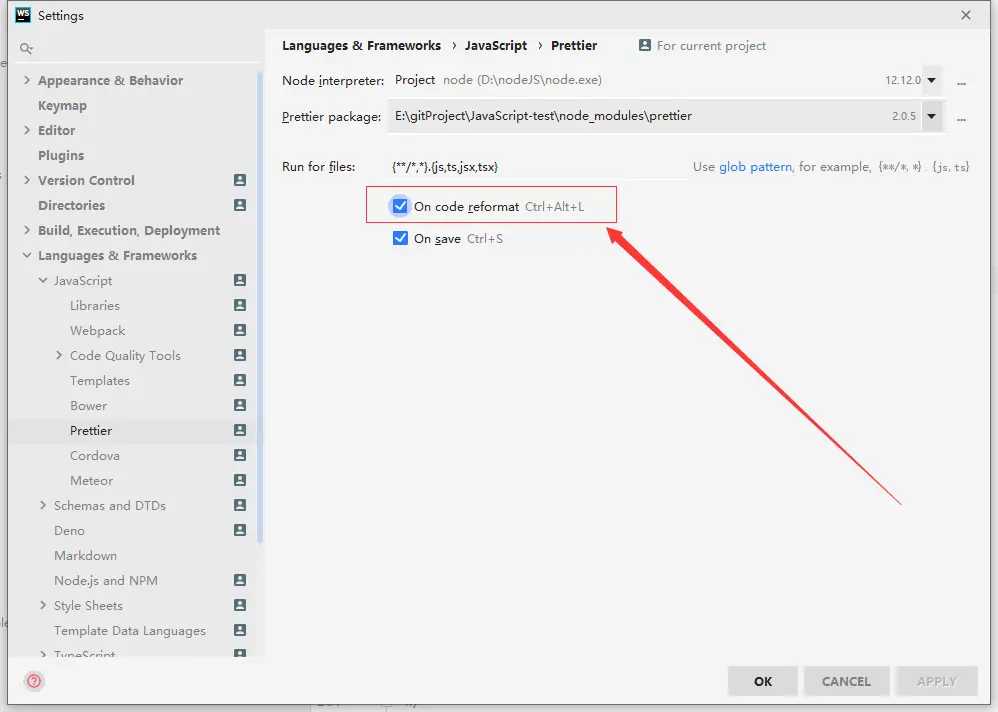Click the OK button
Image resolution: width=998 pixels, height=712 pixels.
click(763, 681)
